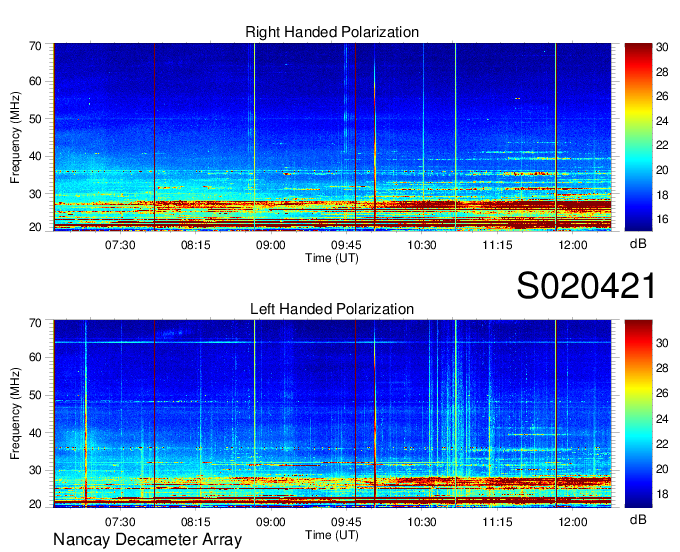680x552 pixels.
Task: Click the Right Handed plot's color bar
Action: click(x=638, y=137)
